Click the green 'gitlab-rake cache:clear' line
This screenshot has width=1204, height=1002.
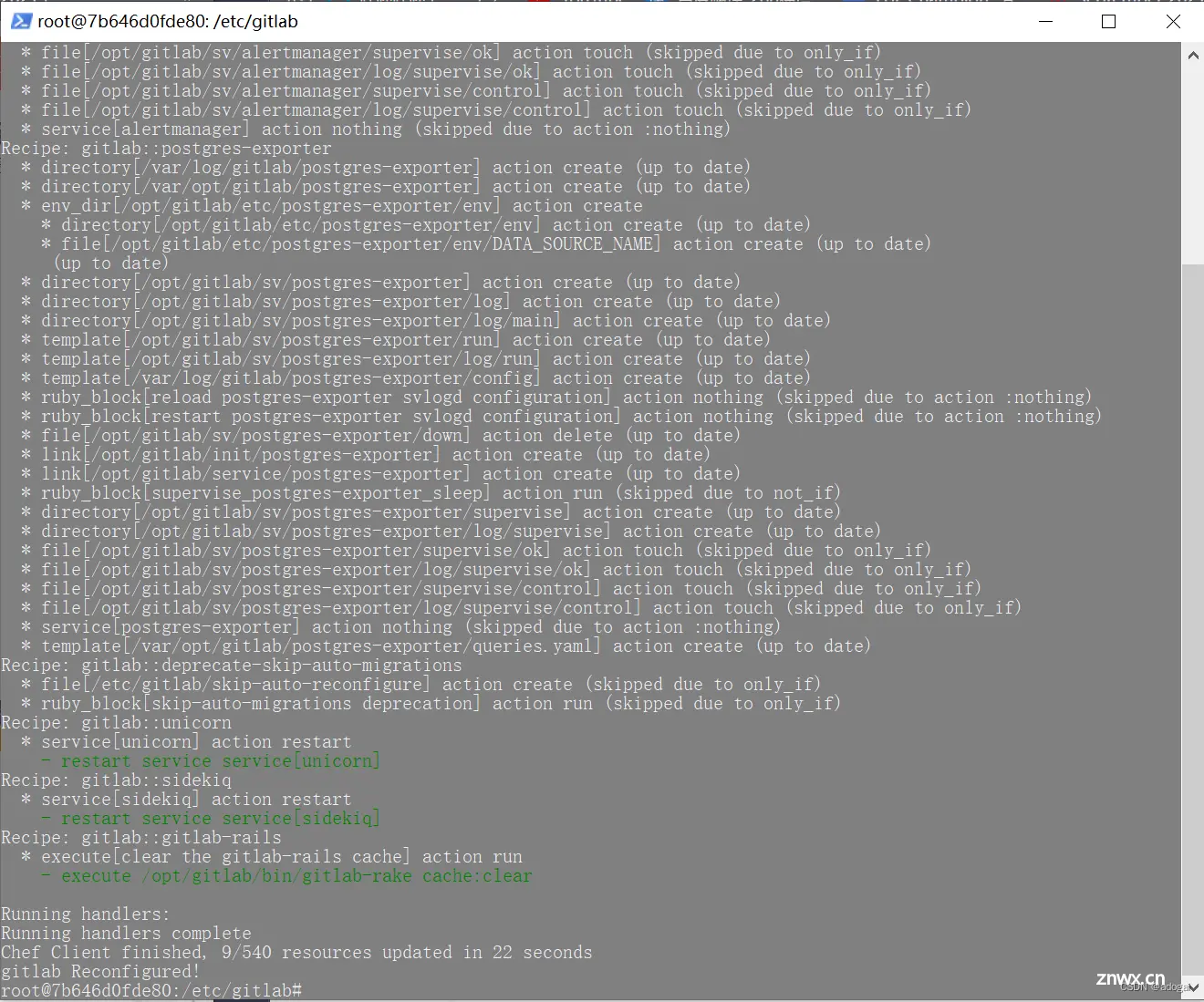(x=286, y=876)
